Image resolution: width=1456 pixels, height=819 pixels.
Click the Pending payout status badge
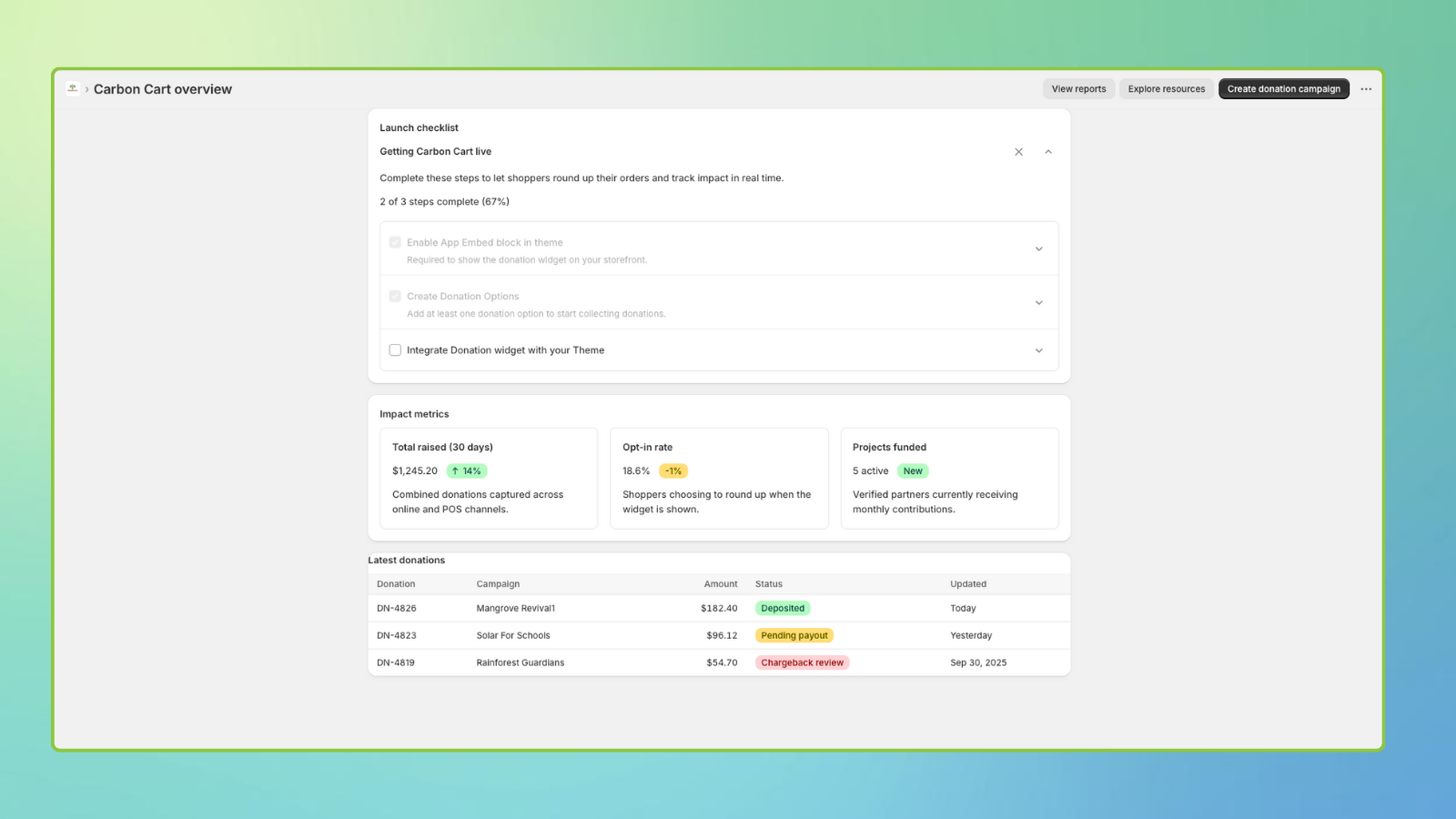794,636
